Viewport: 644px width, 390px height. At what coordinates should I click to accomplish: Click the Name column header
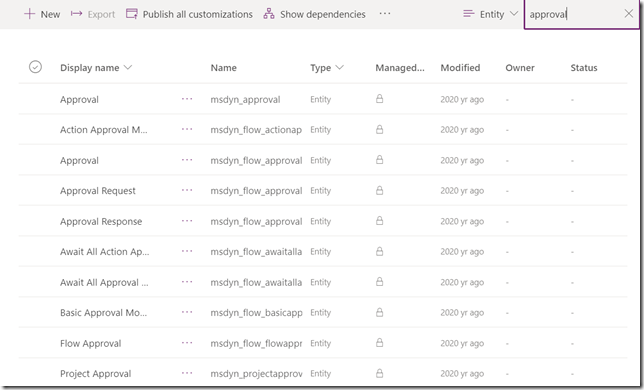pyautogui.click(x=223, y=68)
